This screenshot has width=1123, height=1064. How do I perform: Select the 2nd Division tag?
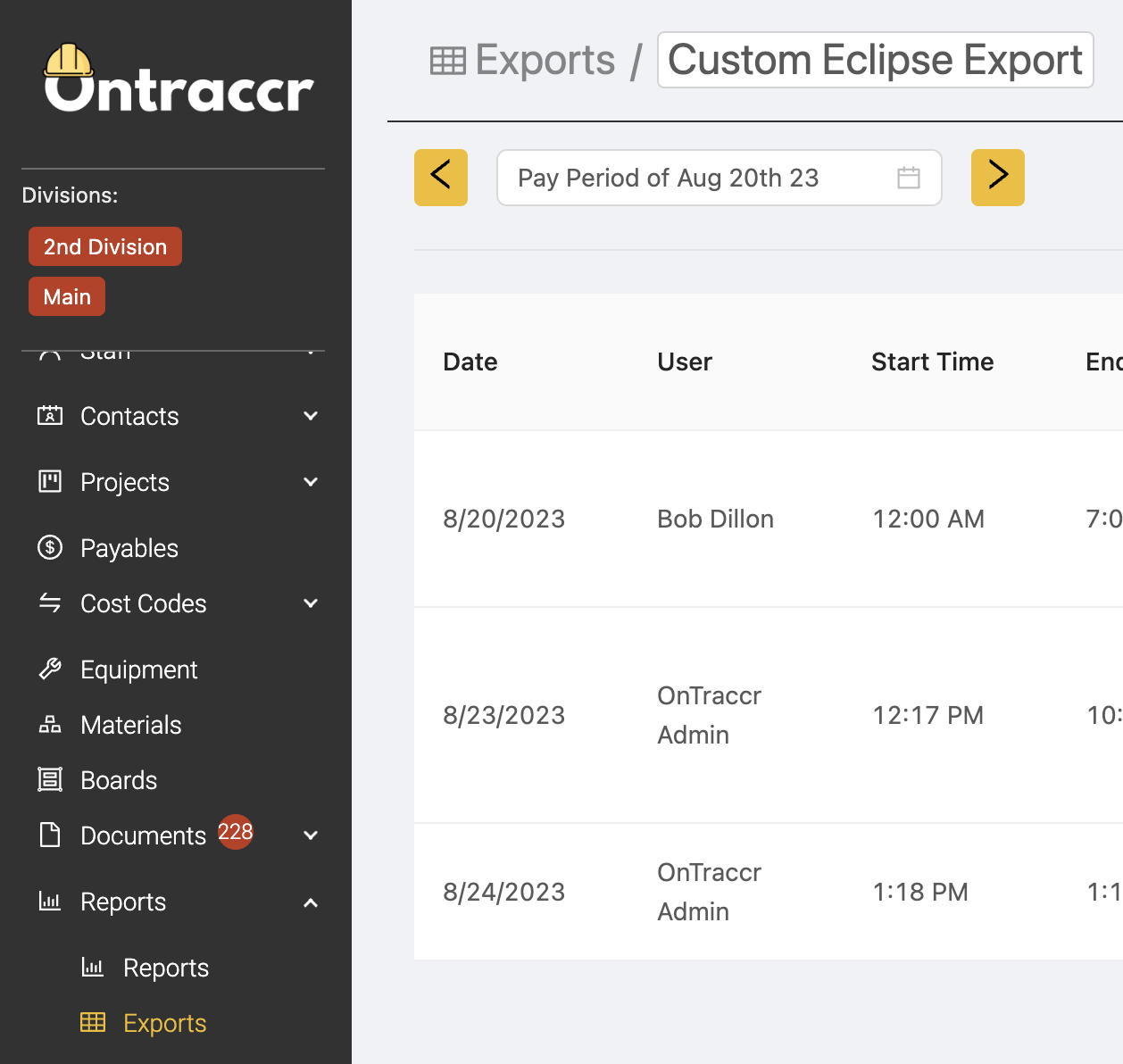click(105, 246)
